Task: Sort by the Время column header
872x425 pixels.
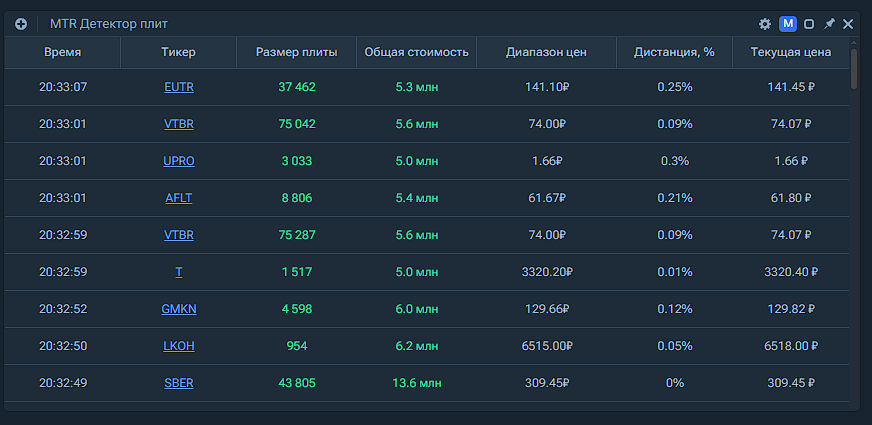Action: 63,52
